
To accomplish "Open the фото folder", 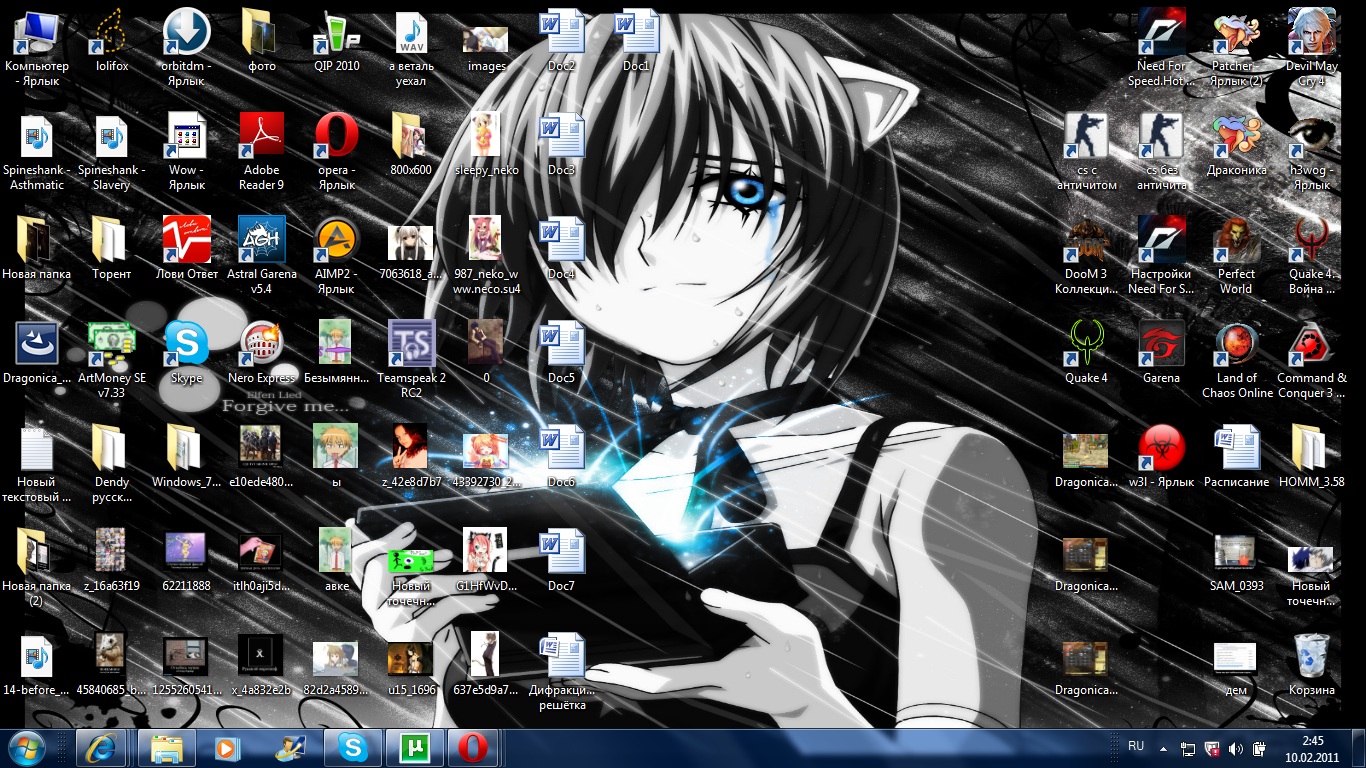I will (x=261, y=32).
